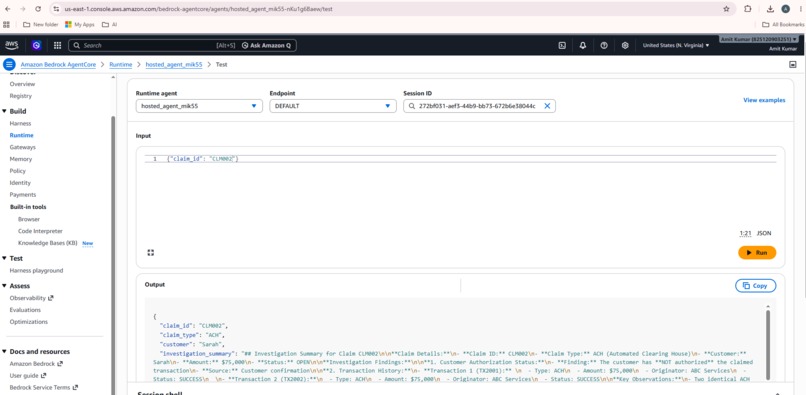Open User guide external link
The height and width of the screenshot is (395, 806).
coord(27,375)
